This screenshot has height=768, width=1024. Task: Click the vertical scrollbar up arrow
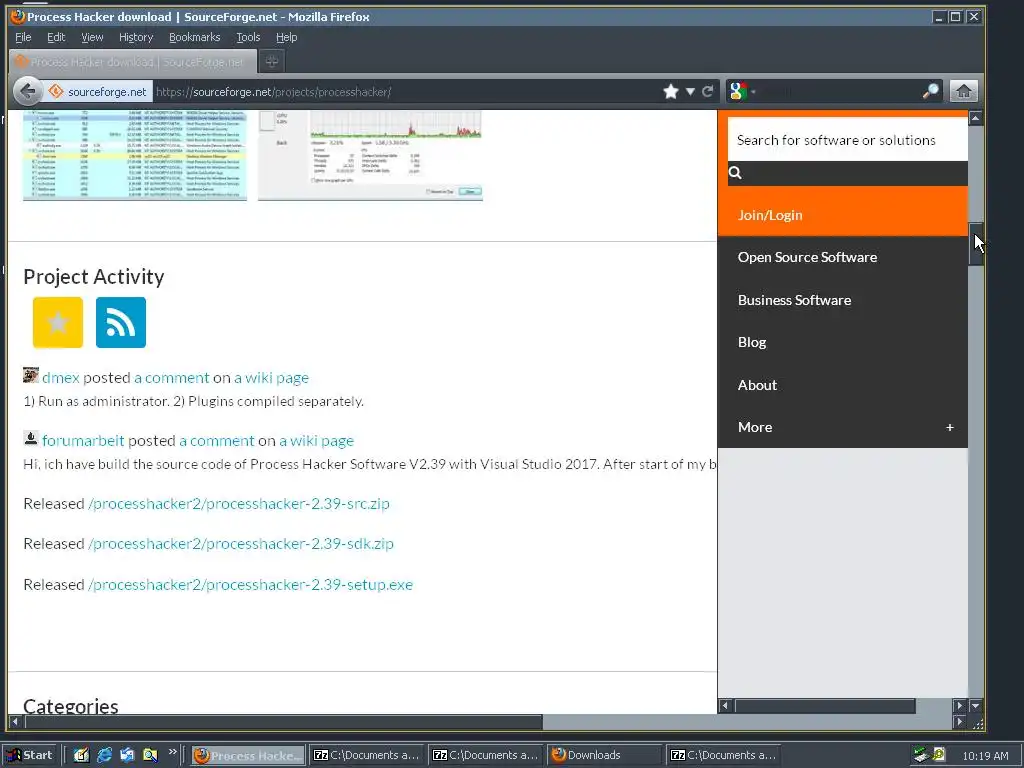click(976, 118)
